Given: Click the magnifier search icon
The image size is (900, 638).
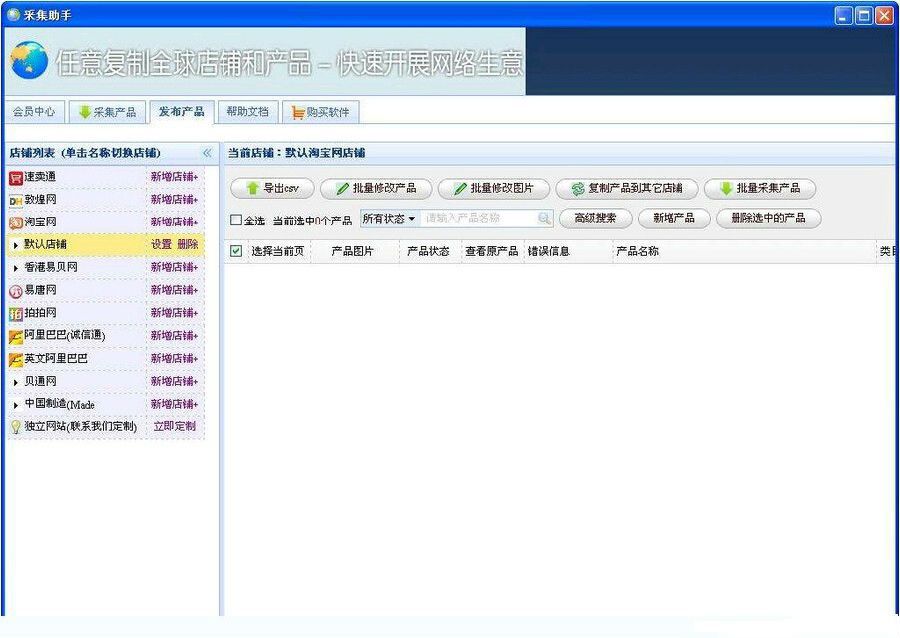Looking at the screenshot, I should coord(541,218).
